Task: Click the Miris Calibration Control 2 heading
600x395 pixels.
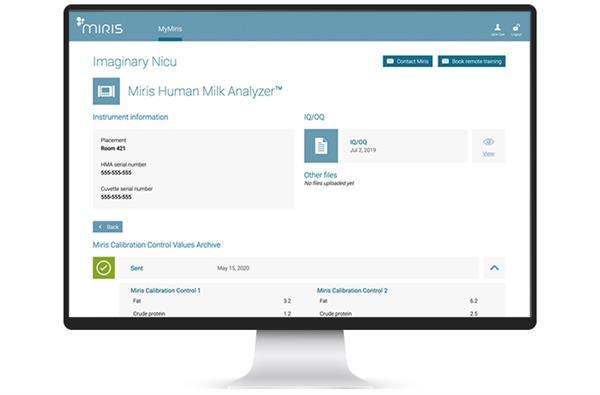Action: (x=352, y=291)
